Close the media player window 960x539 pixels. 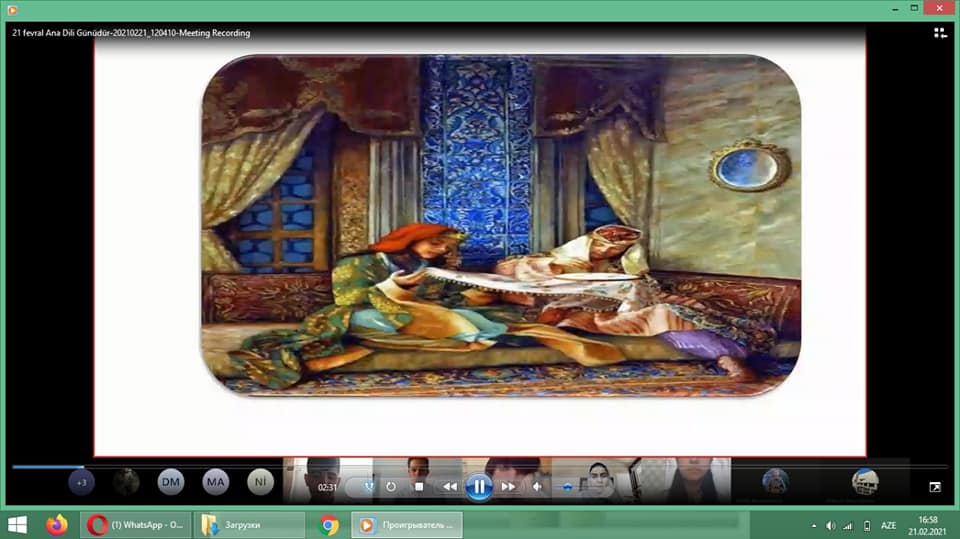(x=940, y=8)
